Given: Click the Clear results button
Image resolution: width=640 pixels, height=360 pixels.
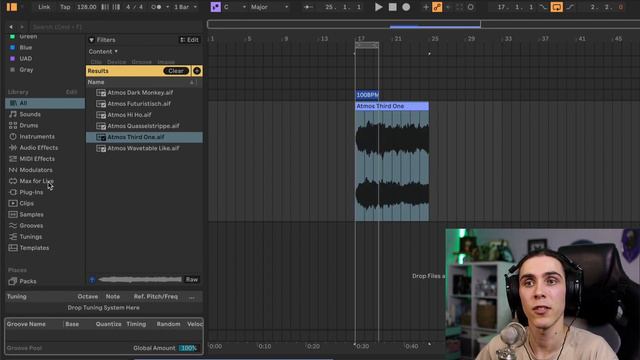Looking at the screenshot, I should [x=176, y=71].
